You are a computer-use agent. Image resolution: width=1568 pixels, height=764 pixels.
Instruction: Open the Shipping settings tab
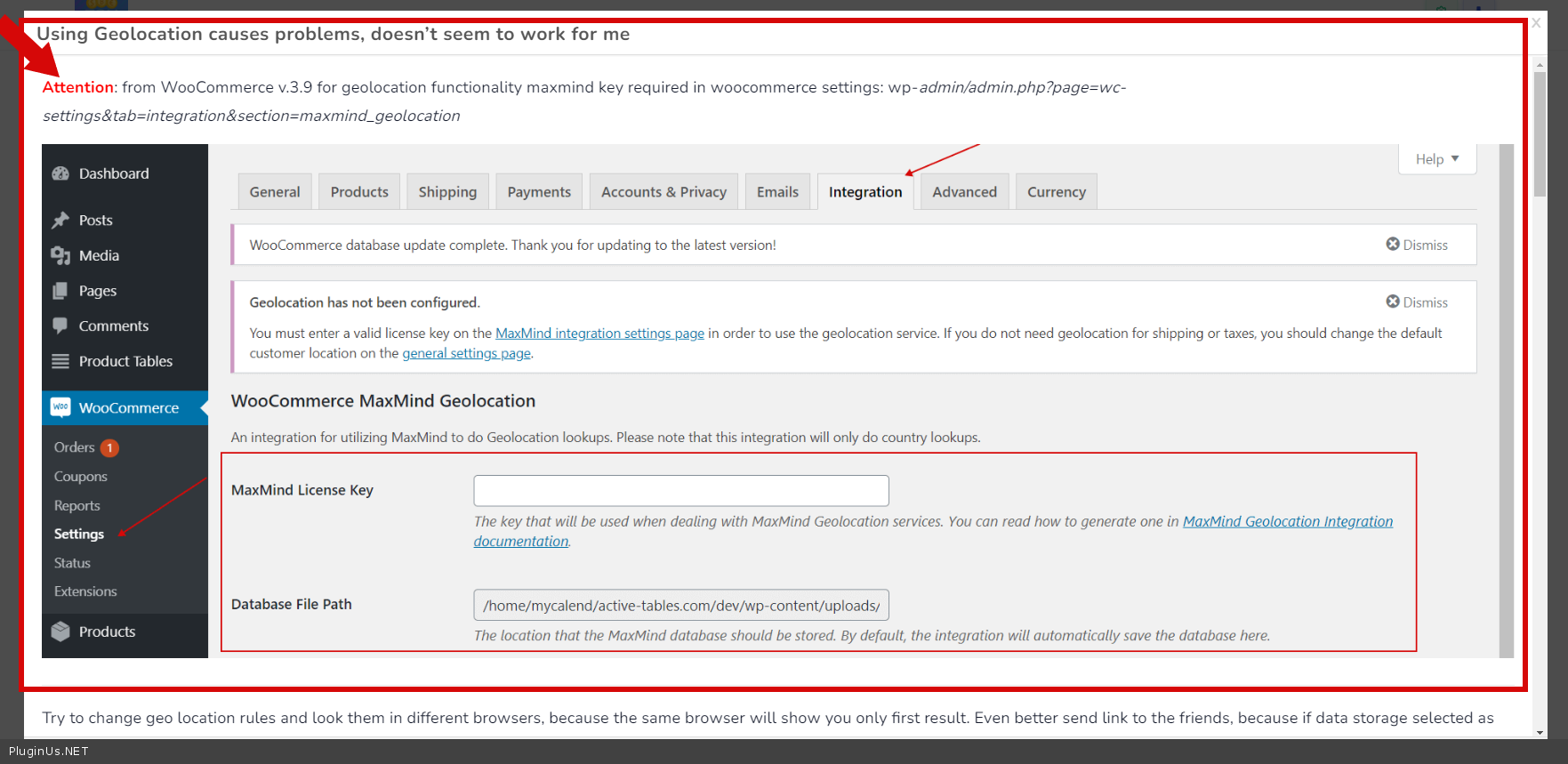click(x=447, y=192)
